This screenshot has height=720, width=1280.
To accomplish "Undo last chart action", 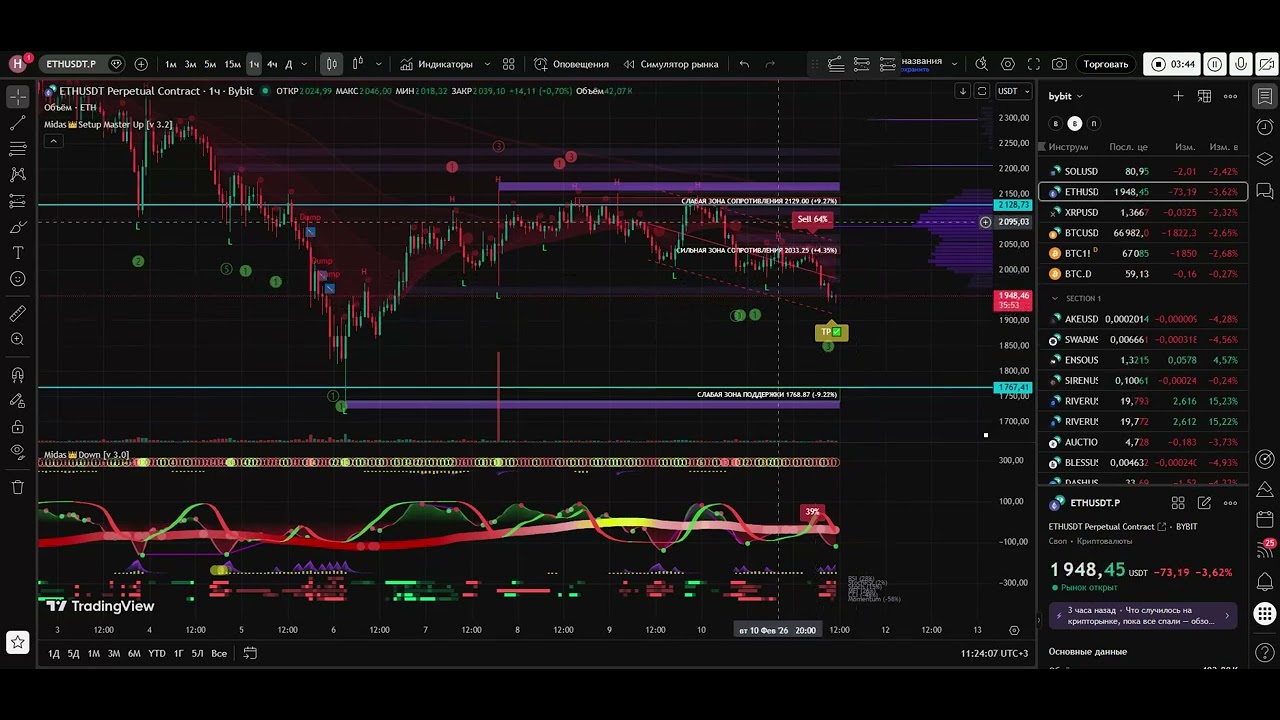I will point(744,64).
